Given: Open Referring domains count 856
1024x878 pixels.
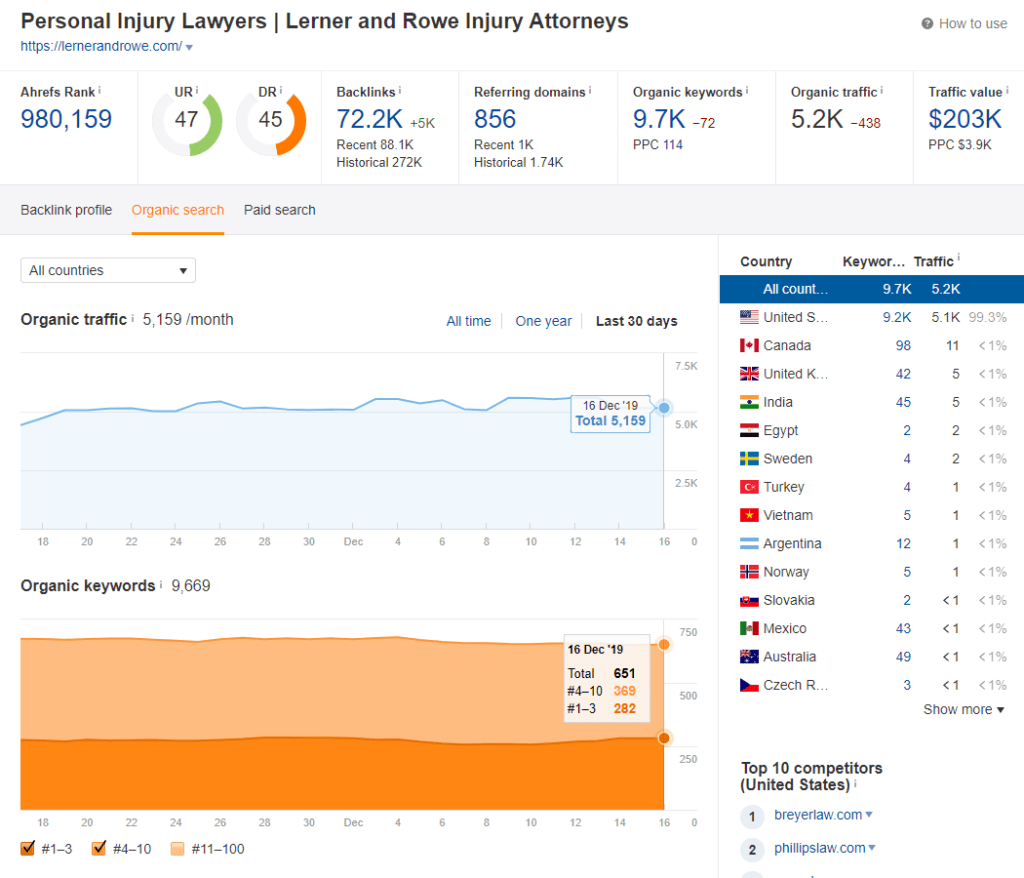Looking at the screenshot, I should coord(495,119).
